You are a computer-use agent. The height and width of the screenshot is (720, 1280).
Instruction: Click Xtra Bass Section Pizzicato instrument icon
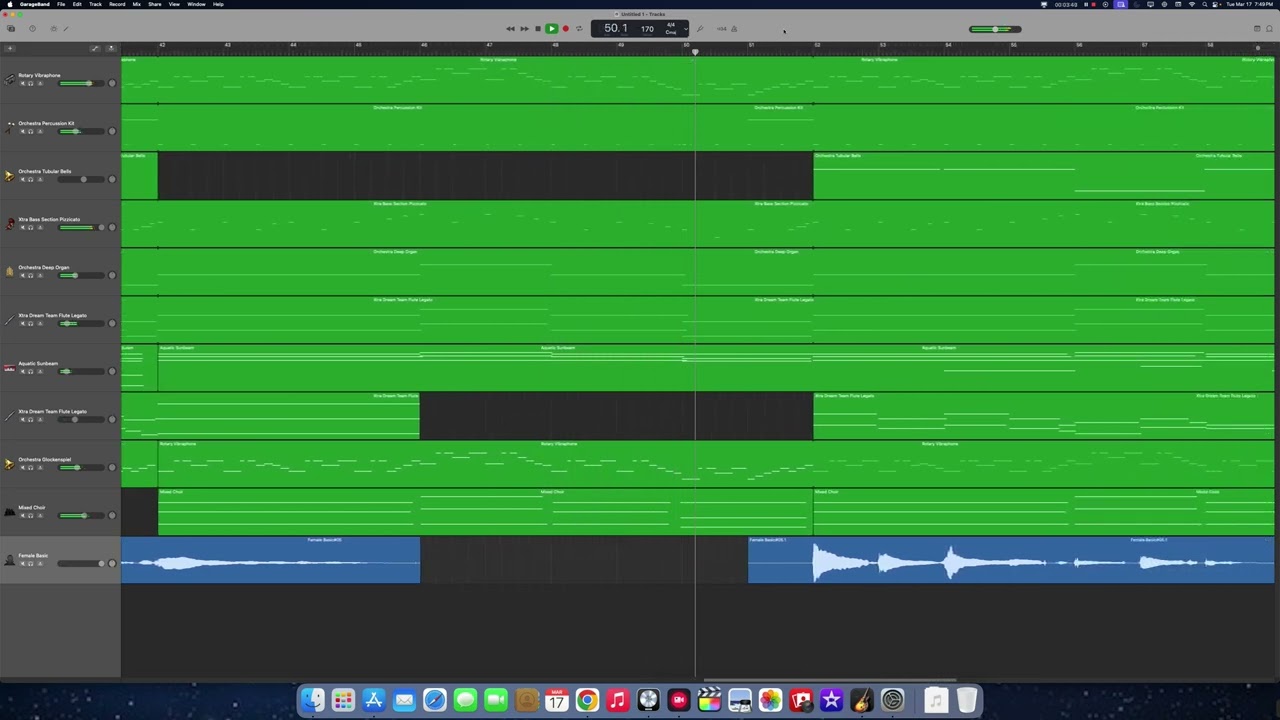pyautogui.click(x=10, y=223)
